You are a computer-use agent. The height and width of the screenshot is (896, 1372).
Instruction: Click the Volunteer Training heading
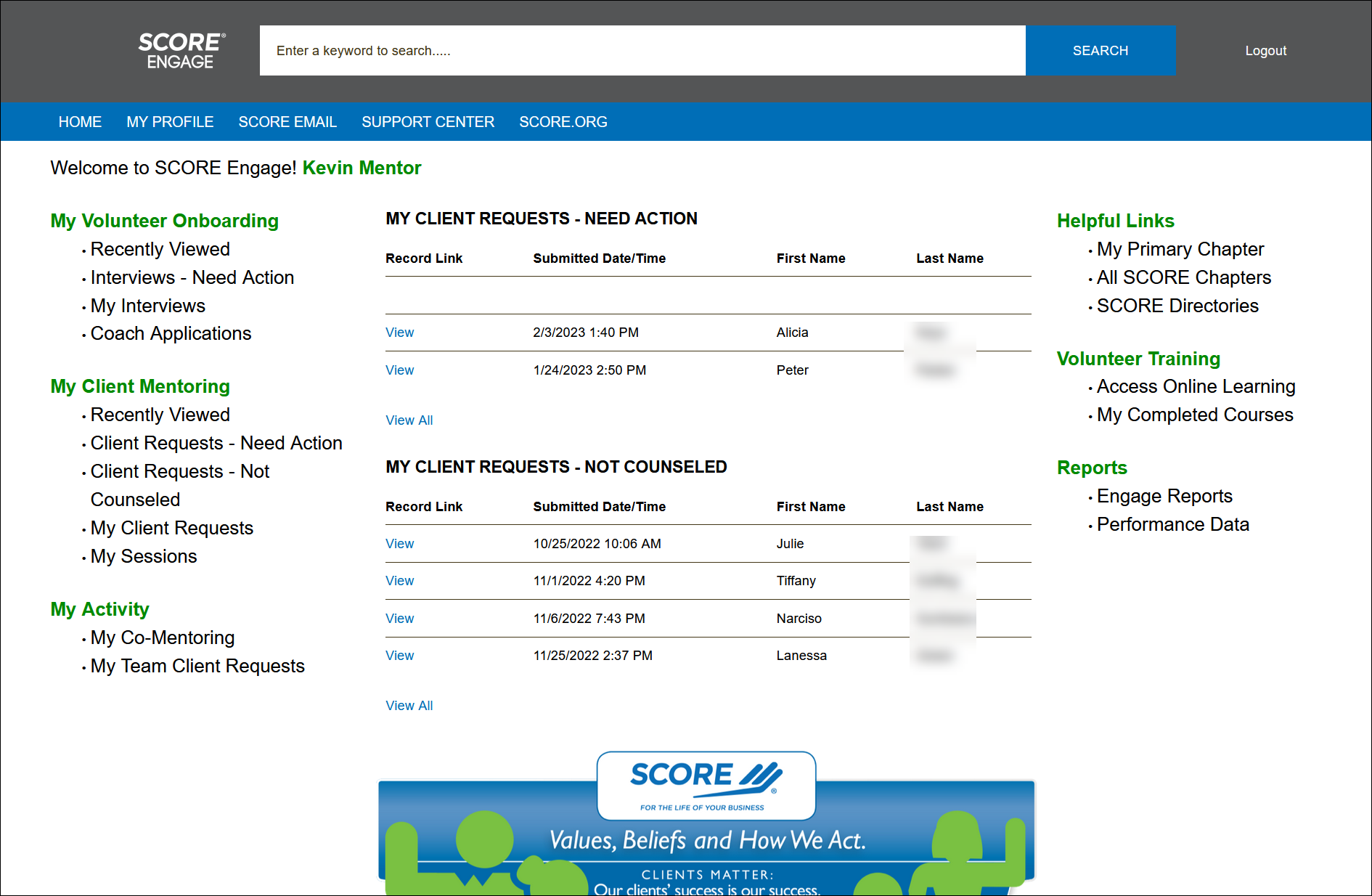[x=1138, y=359]
